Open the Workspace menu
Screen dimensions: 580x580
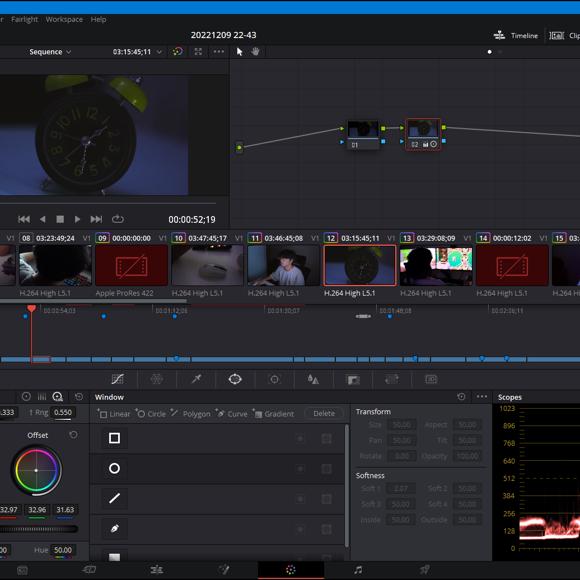(x=64, y=19)
